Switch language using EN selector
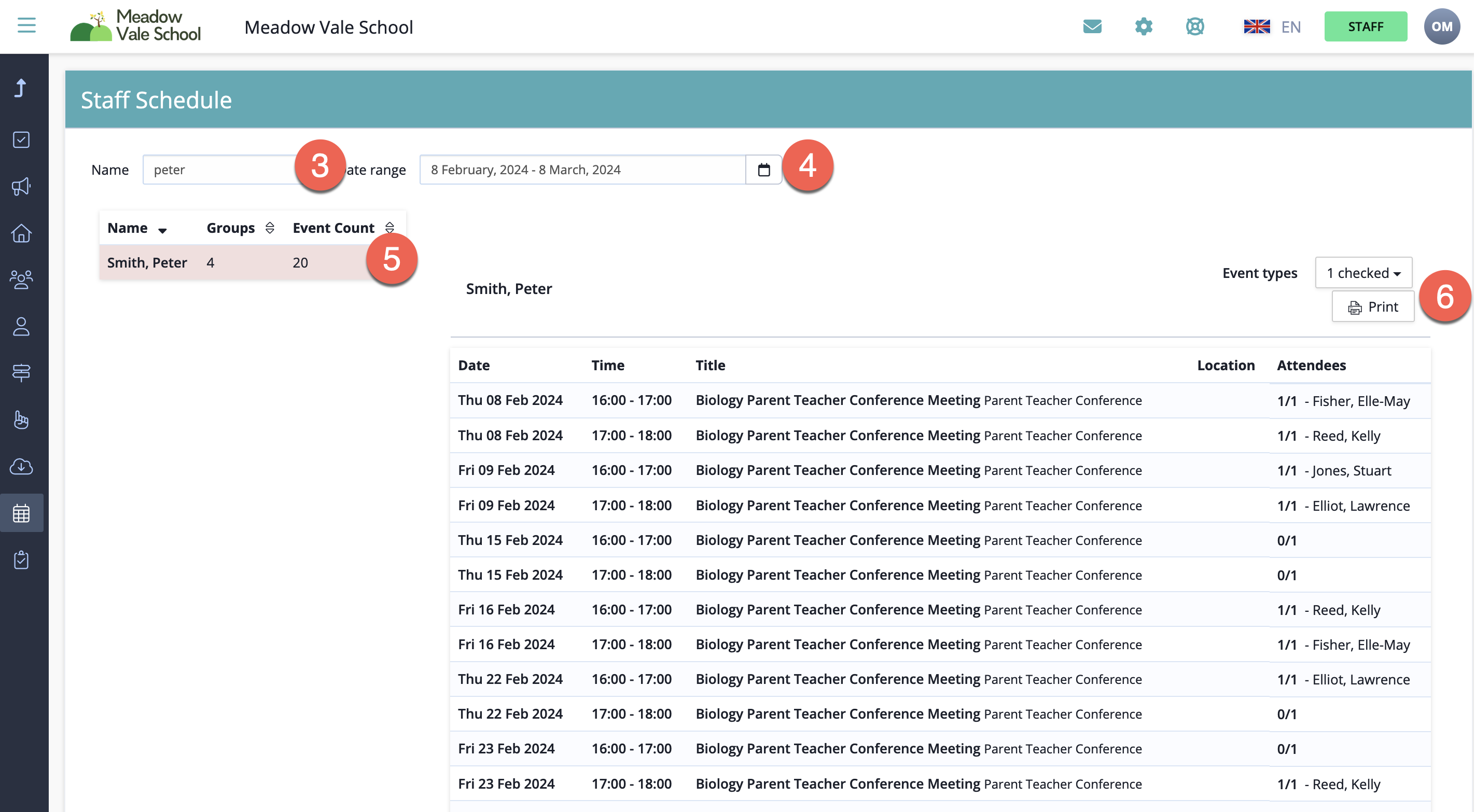 1272,26
